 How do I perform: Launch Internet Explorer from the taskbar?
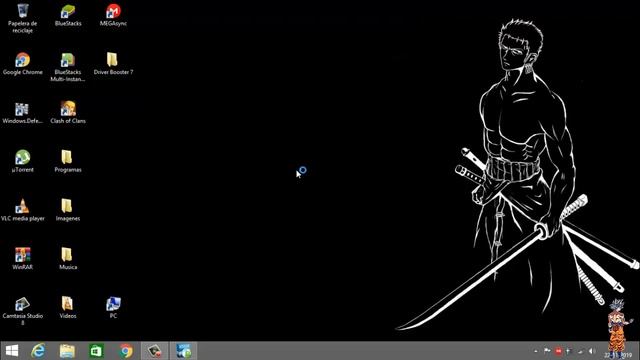[38, 351]
